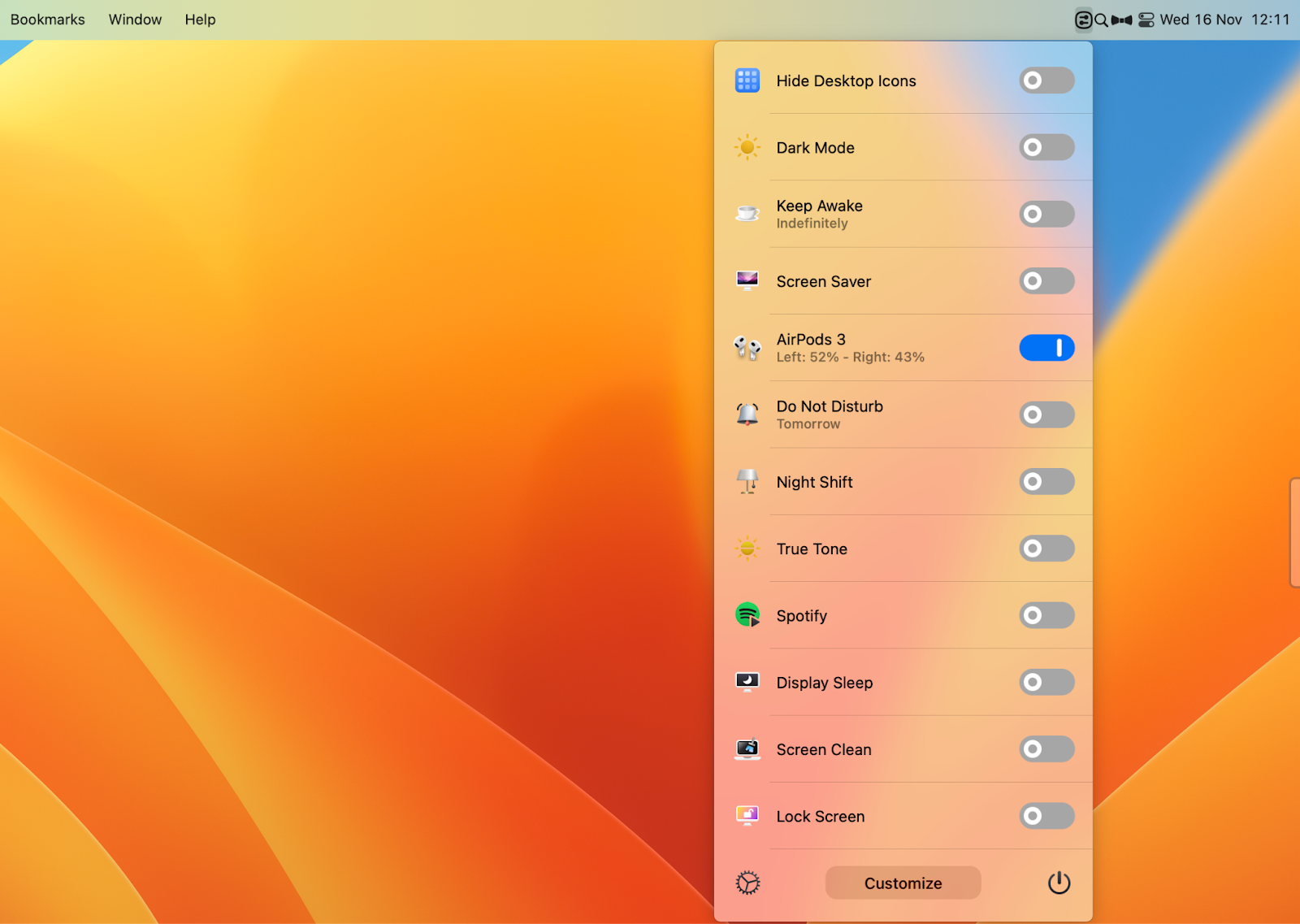Image resolution: width=1300 pixels, height=924 pixels.
Task: Click the True Tone sun icon
Action: click(x=747, y=549)
